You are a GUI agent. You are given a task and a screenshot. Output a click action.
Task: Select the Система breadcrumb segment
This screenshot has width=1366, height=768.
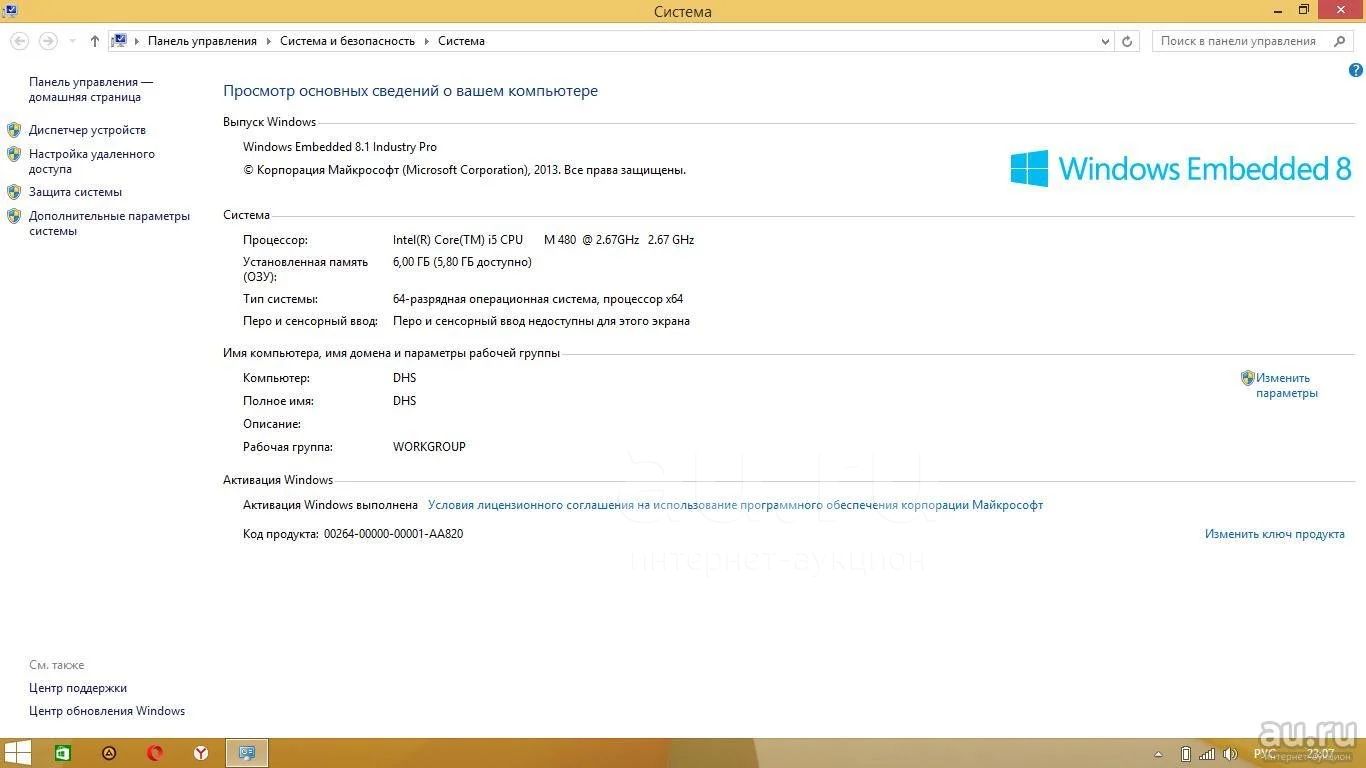(x=461, y=41)
